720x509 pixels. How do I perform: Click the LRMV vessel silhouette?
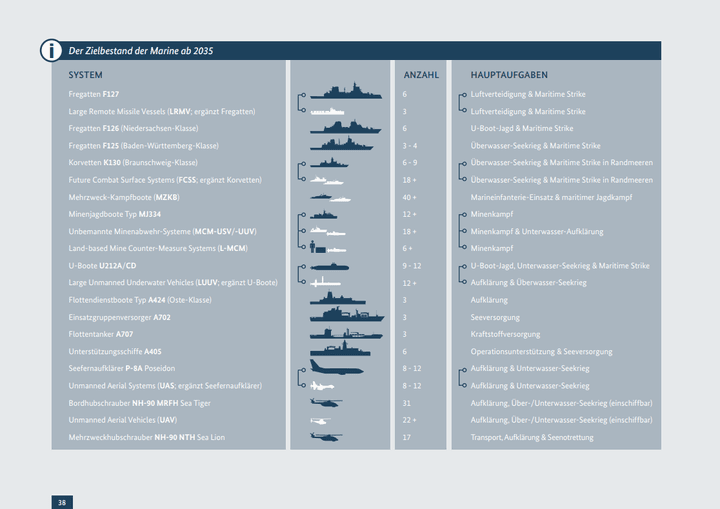point(327,111)
